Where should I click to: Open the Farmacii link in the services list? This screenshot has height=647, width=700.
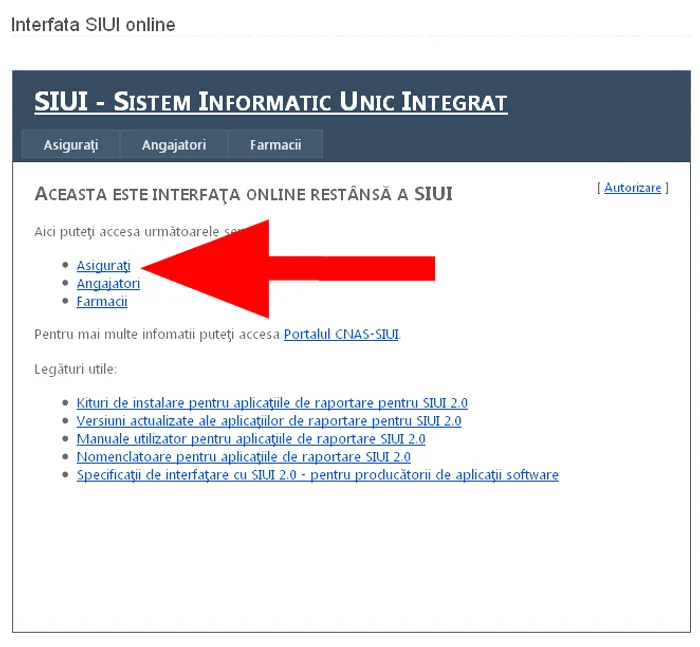click(102, 302)
